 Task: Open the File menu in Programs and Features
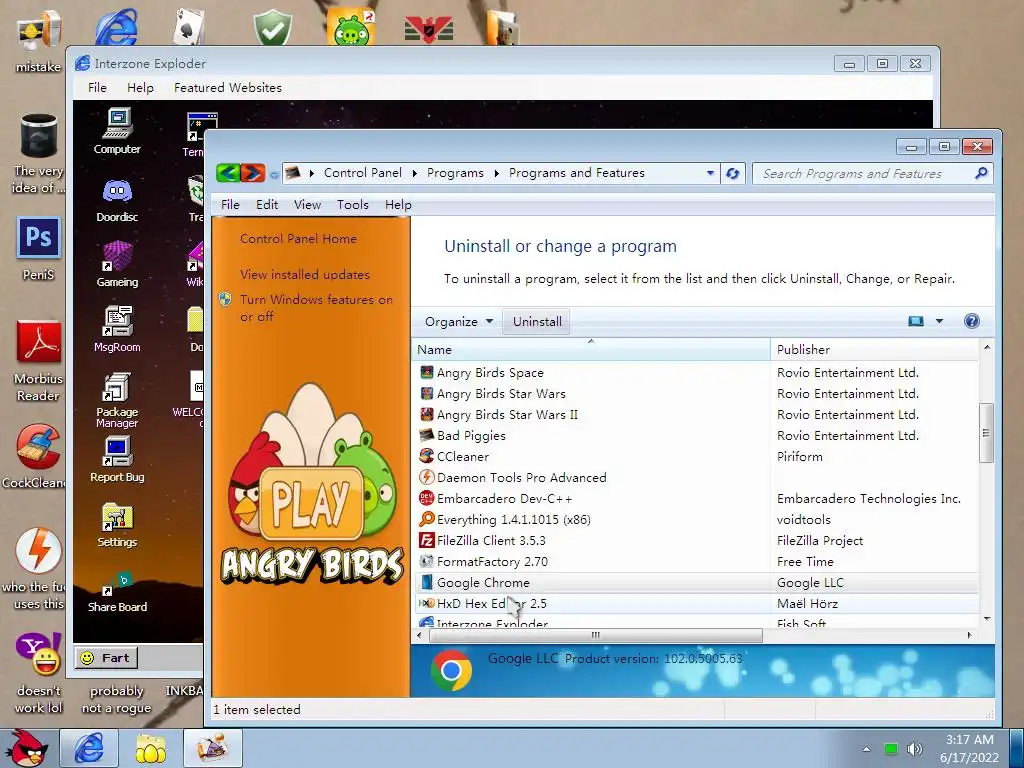(230, 204)
